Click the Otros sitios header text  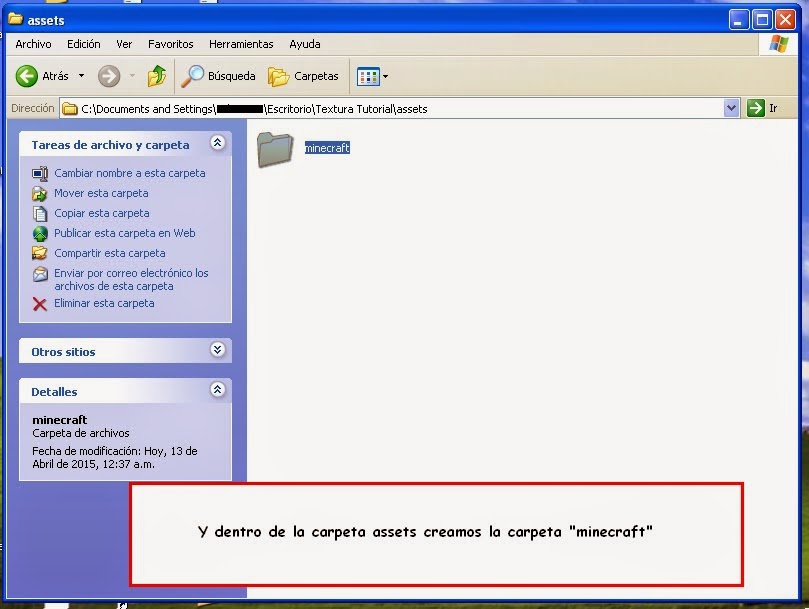point(63,352)
